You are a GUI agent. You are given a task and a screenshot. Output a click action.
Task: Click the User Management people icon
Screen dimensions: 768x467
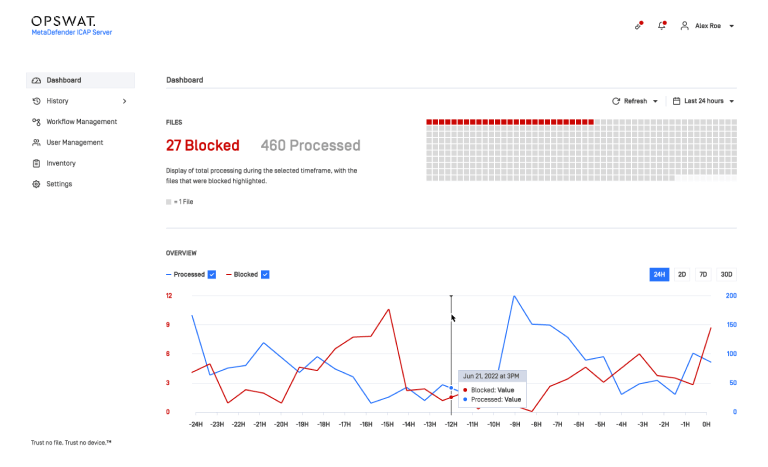[x=36, y=143]
